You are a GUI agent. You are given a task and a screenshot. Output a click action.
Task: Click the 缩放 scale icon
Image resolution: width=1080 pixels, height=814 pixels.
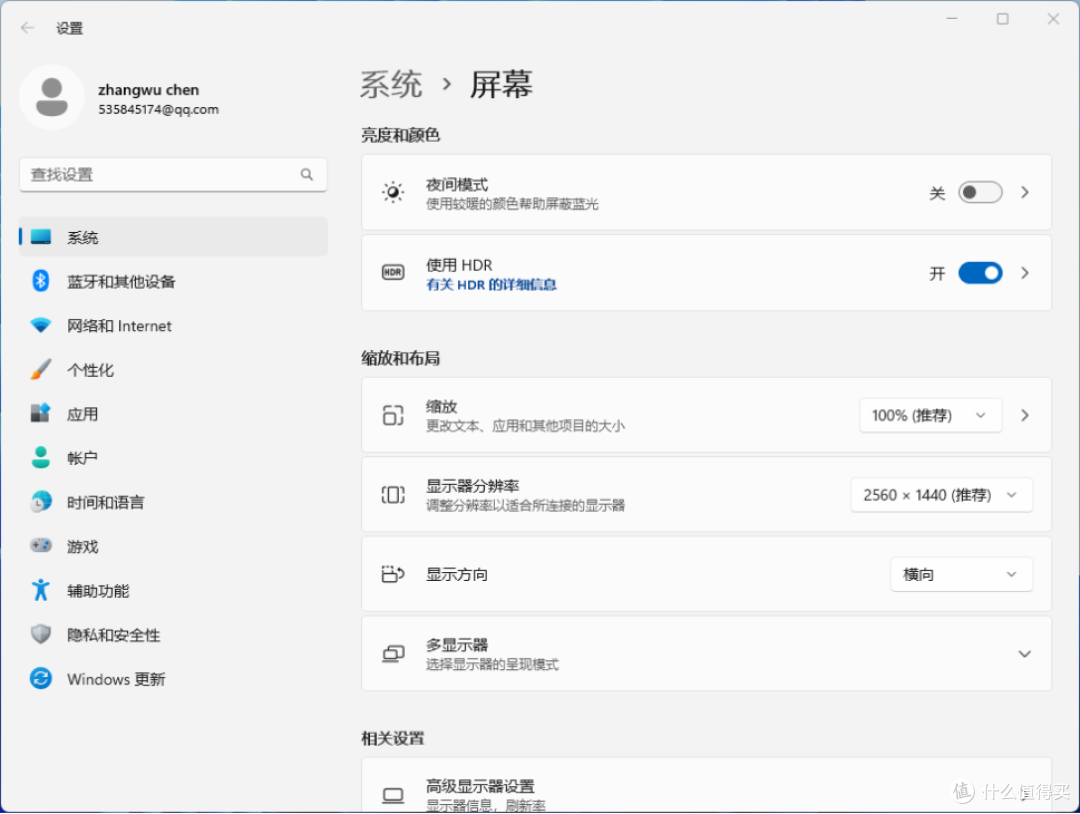(x=393, y=415)
